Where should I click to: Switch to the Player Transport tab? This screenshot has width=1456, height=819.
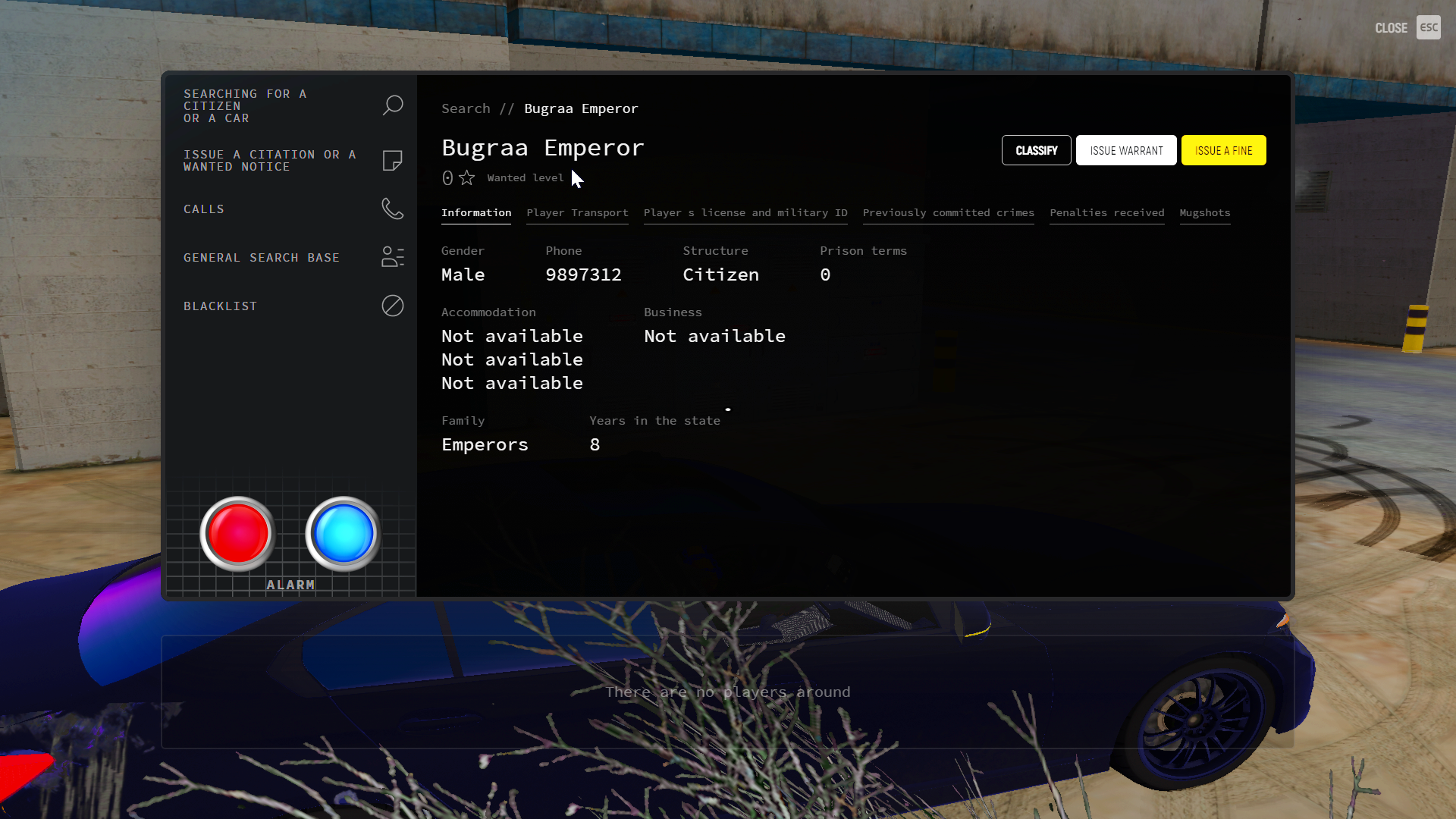click(577, 213)
